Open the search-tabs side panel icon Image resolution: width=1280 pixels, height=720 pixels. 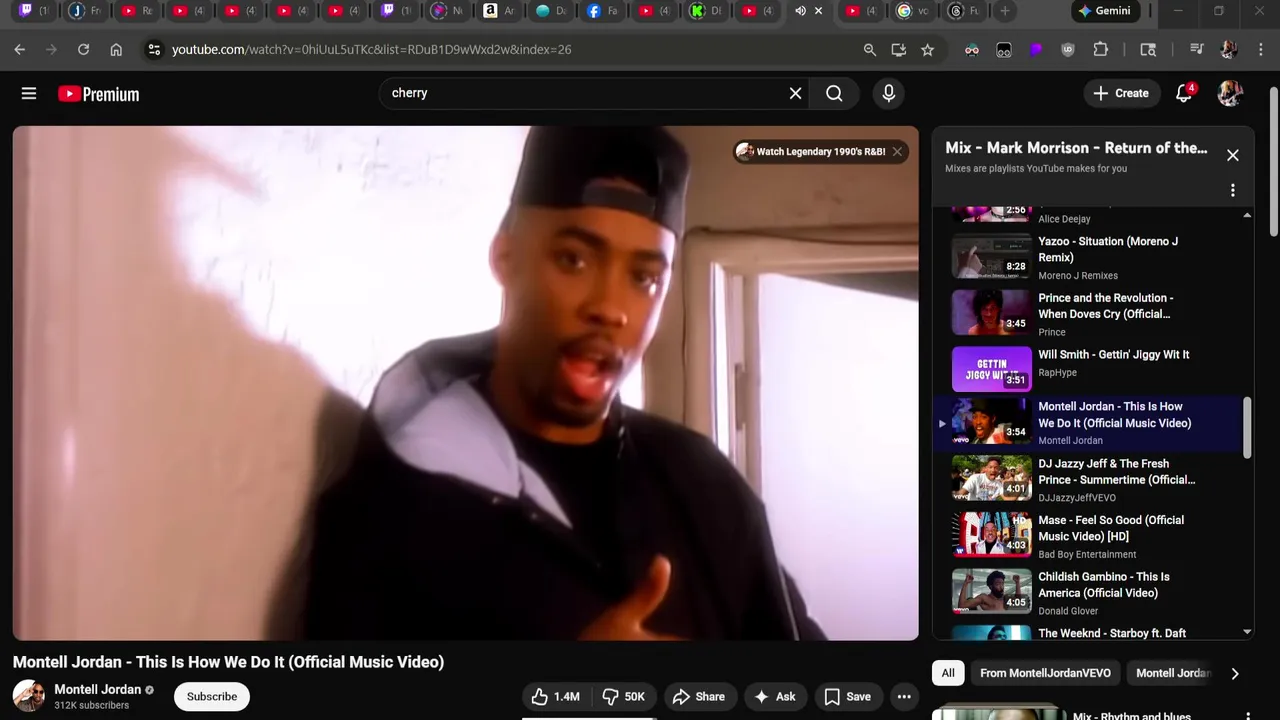[x=1148, y=49]
